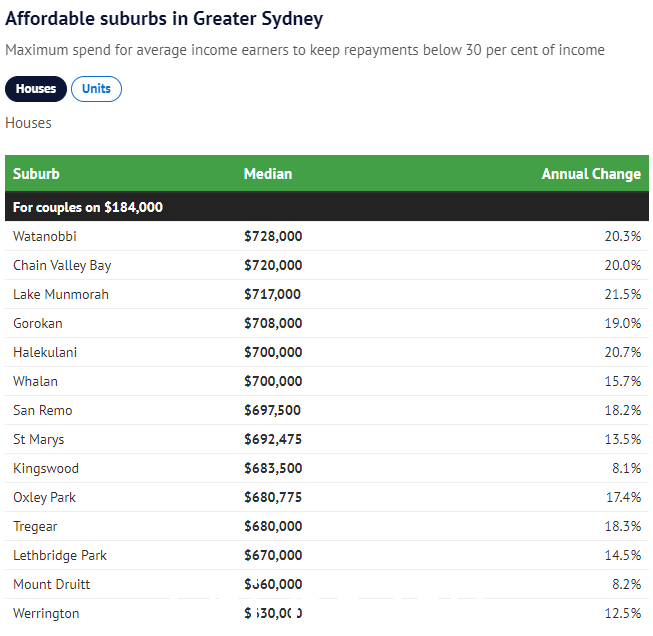Click the Annual Change column header

(591, 173)
